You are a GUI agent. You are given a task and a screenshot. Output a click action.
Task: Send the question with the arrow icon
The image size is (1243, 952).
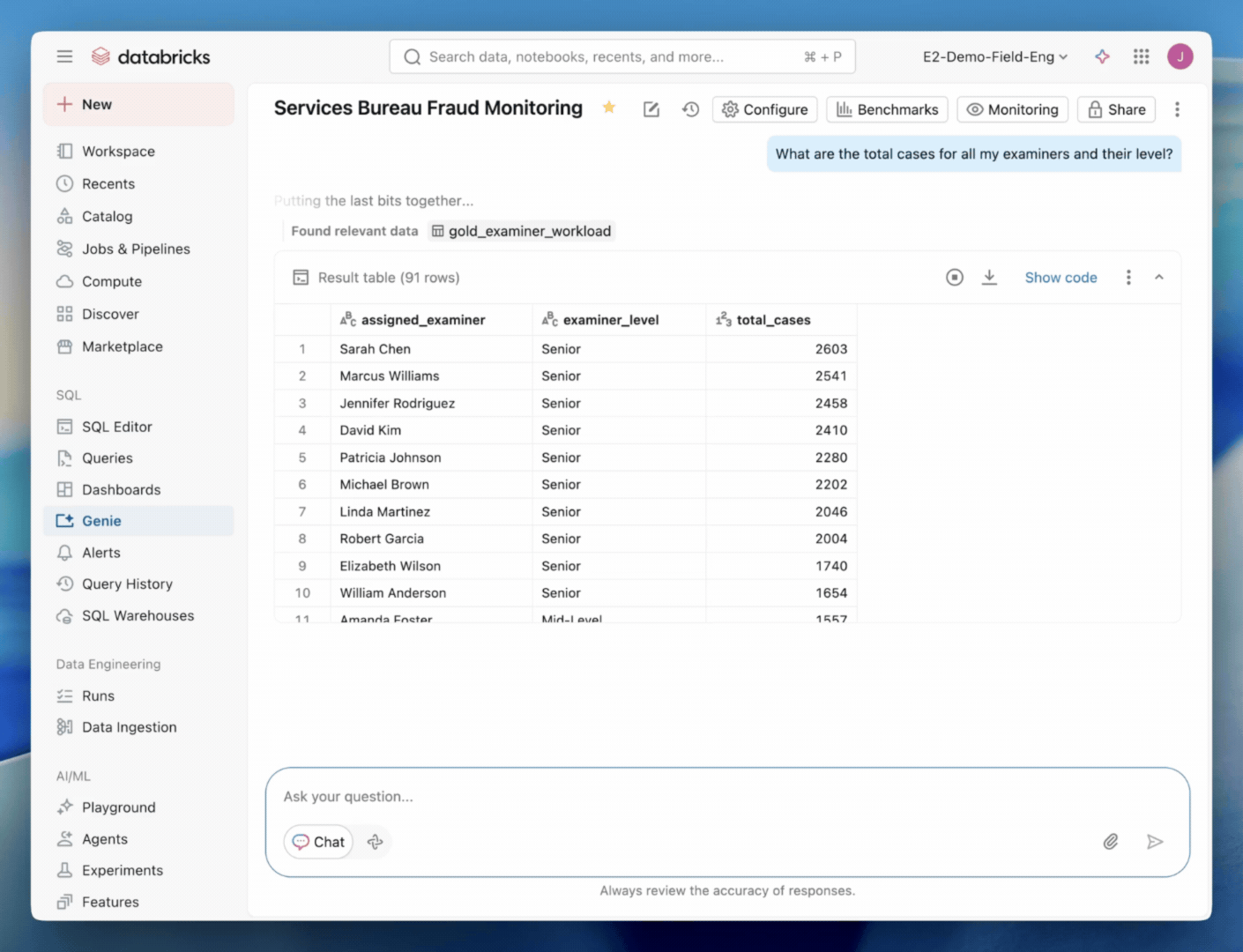[1156, 842]
